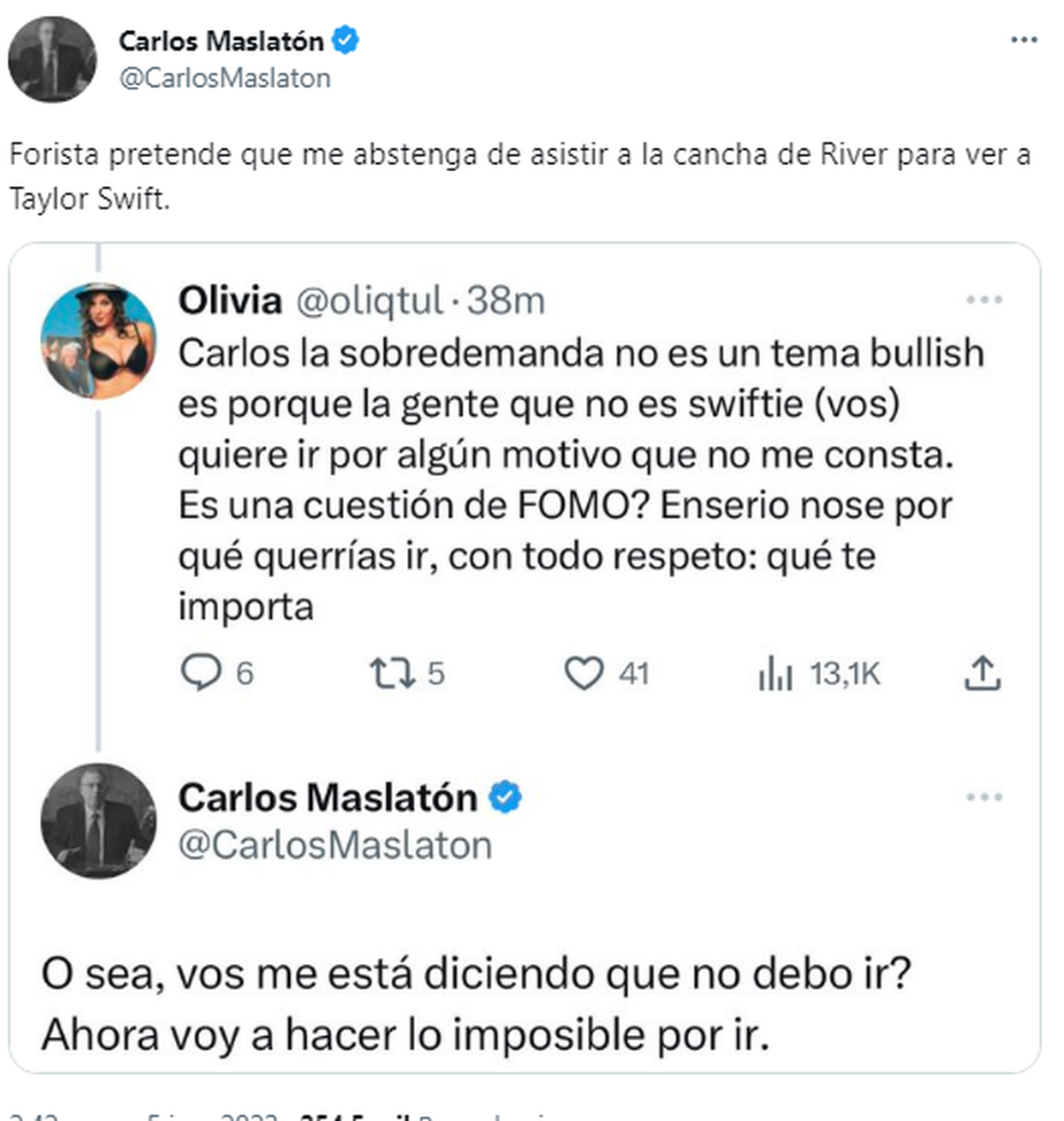
Task: Open quoted reply text "Ahora voy a hacer lo imposible"
Action: (x=404, y=1034)
